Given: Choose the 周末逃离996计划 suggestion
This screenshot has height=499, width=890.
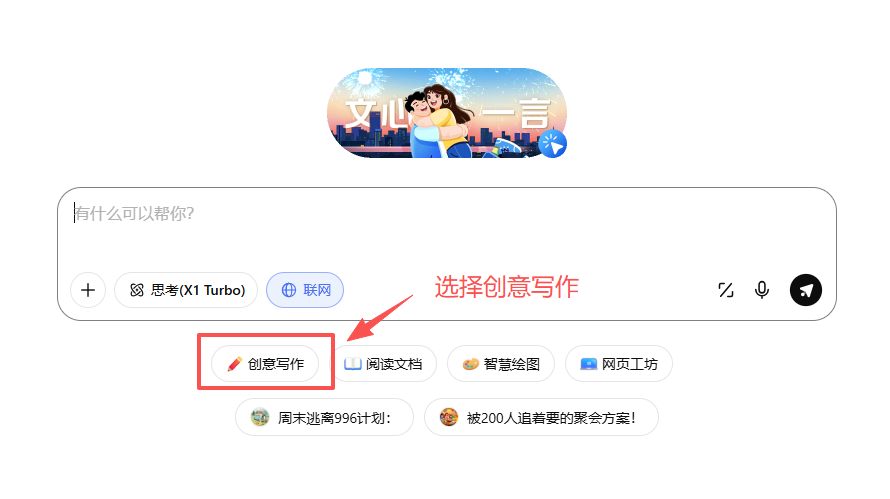Looking at the screenshot, I should tap(324, 418).
